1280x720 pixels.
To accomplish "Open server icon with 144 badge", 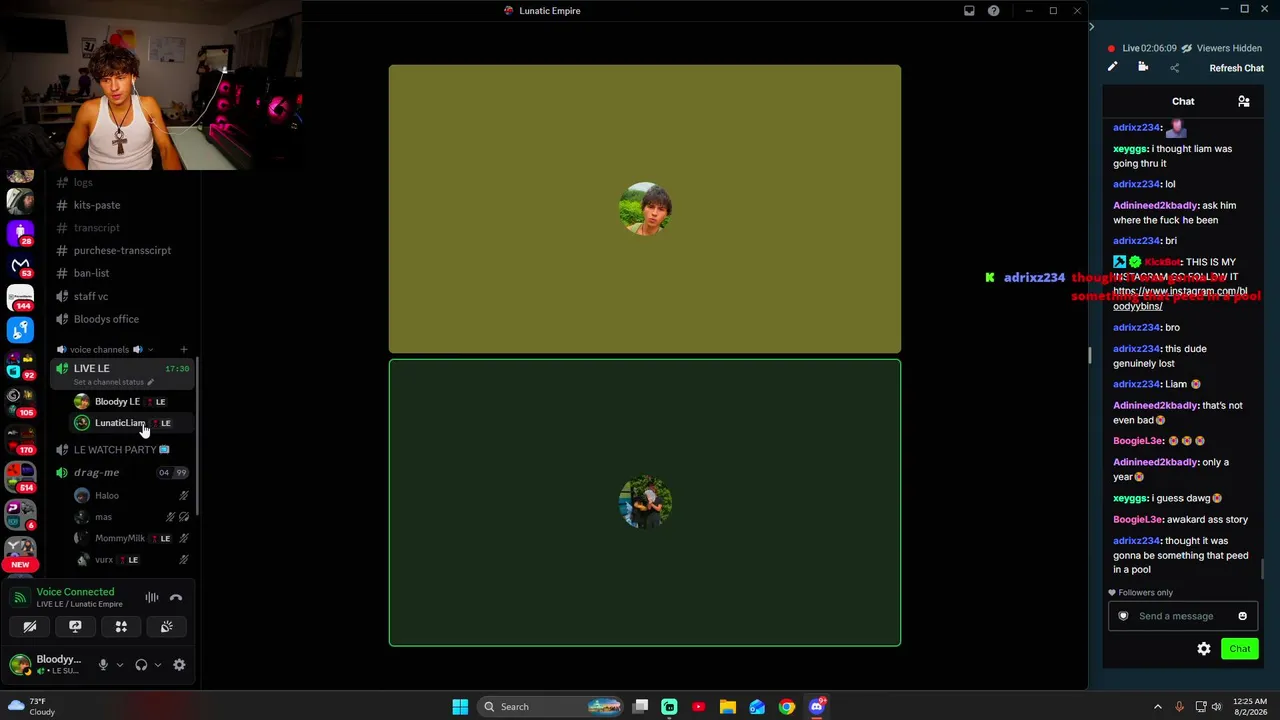I will pos(20,298).
